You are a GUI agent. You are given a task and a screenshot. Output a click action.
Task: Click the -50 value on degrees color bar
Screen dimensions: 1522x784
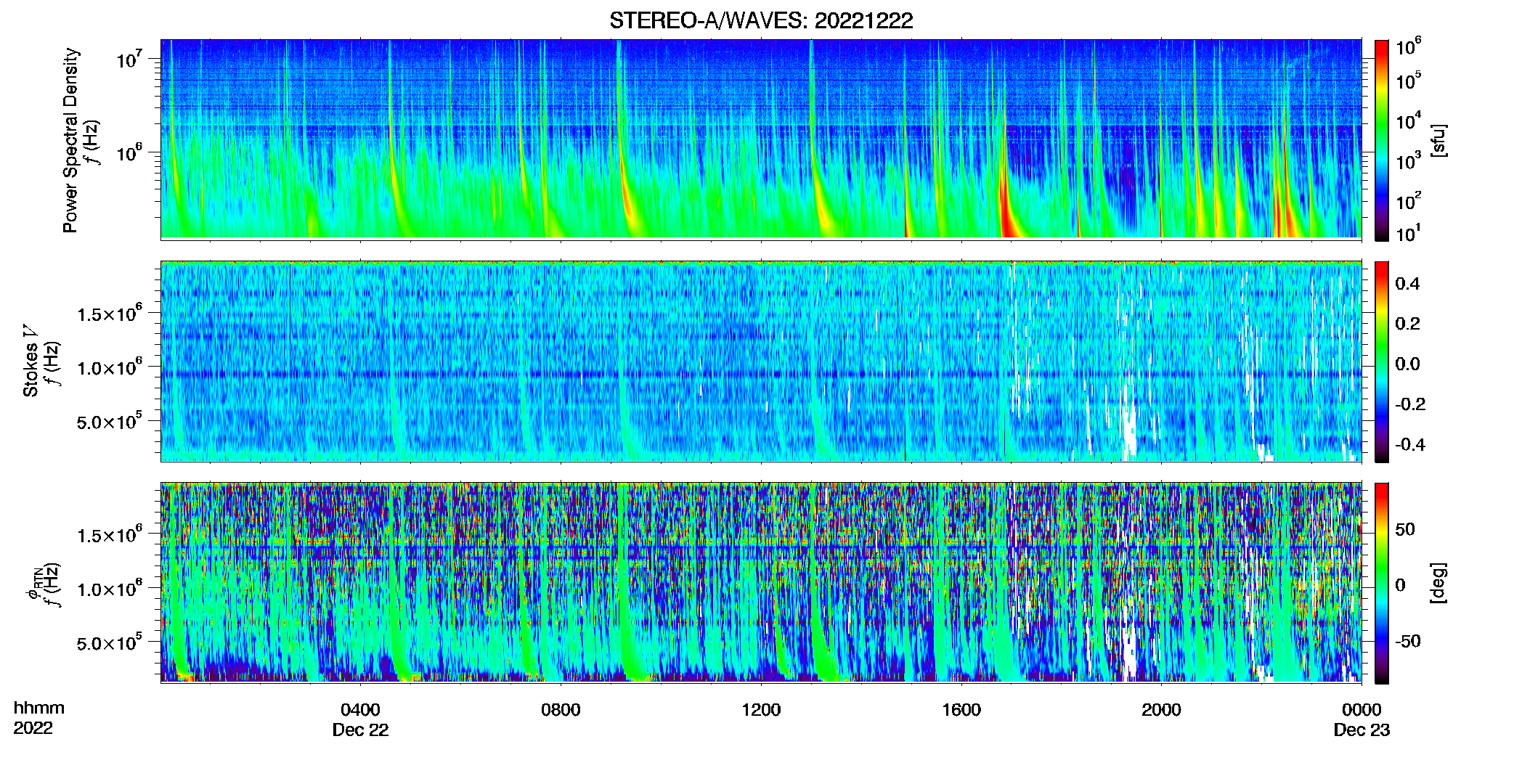pos(1408,642)
